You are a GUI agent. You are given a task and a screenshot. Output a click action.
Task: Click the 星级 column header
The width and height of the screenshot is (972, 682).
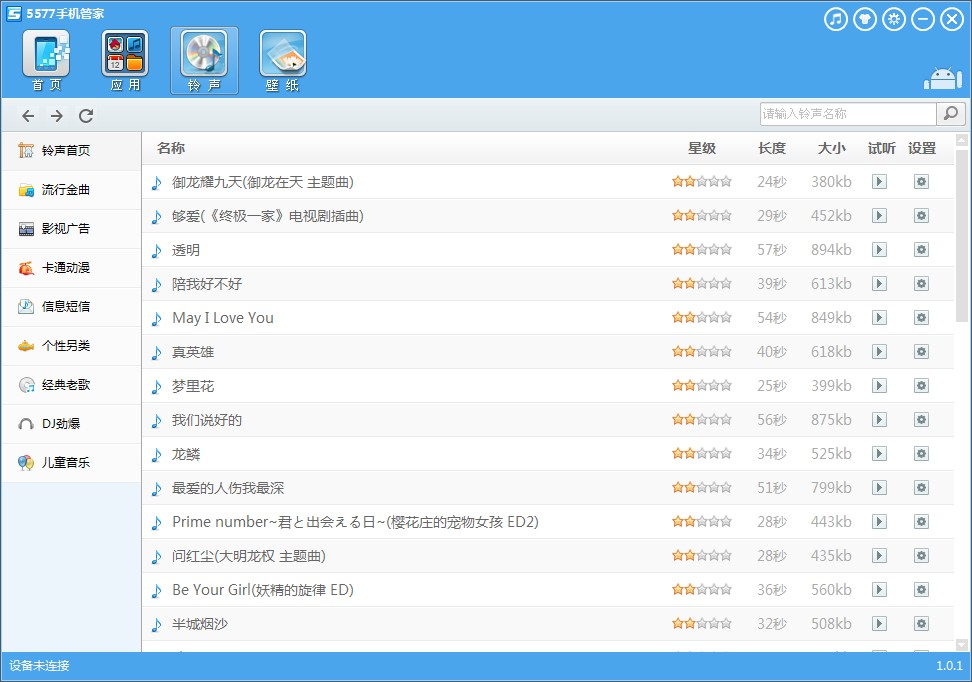pos(702,148)
